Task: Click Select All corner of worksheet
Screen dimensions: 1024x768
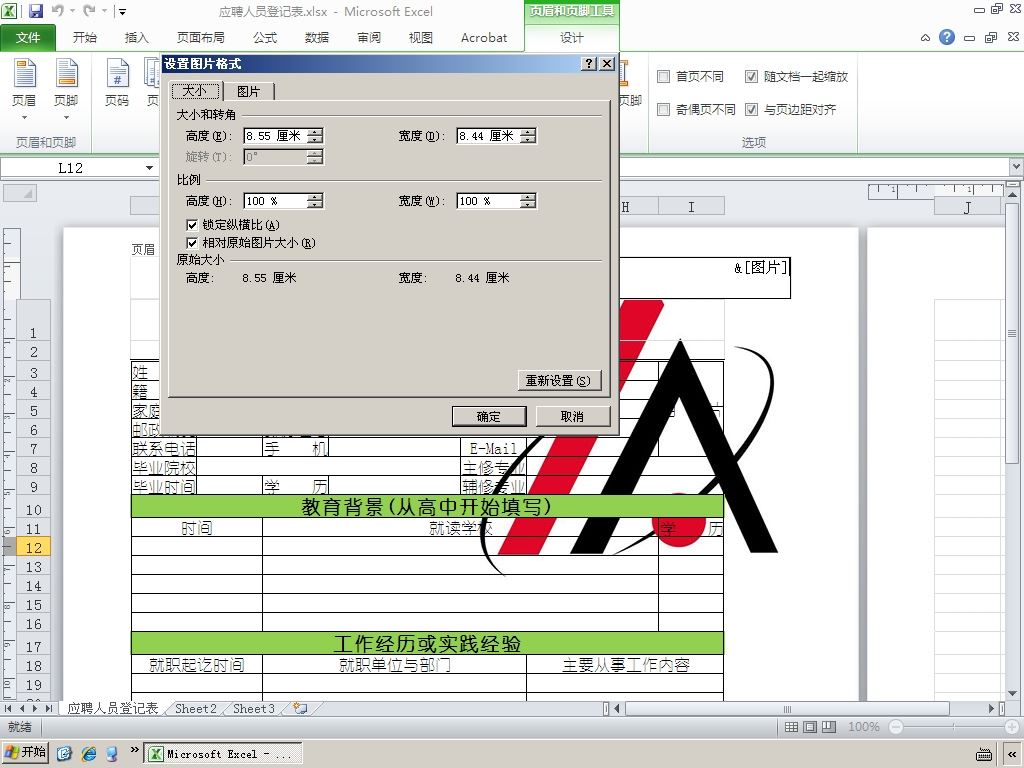Action: click(x=20, y=193)
